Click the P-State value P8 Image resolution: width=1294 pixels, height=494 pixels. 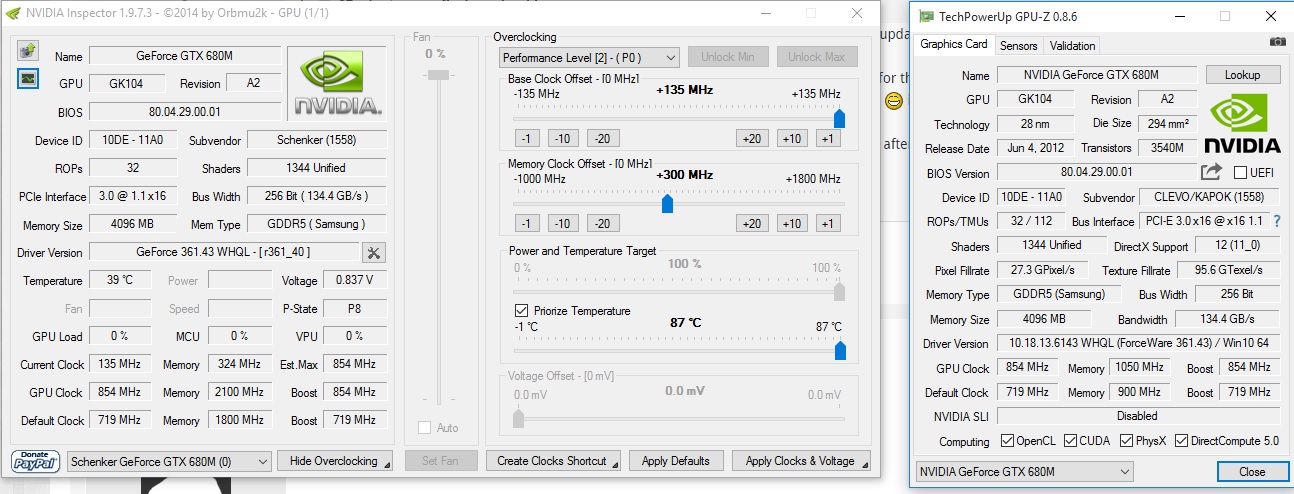(x=355, y=309)
